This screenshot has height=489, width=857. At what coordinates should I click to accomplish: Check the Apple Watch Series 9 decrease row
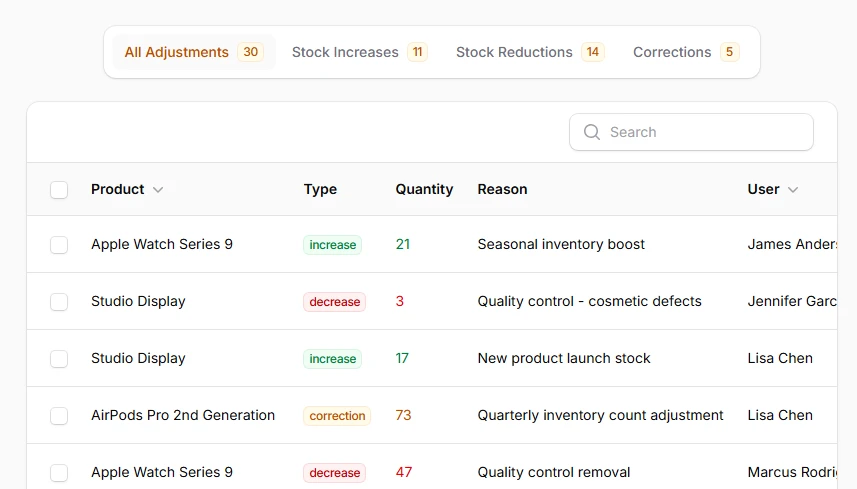coord(59,473)
